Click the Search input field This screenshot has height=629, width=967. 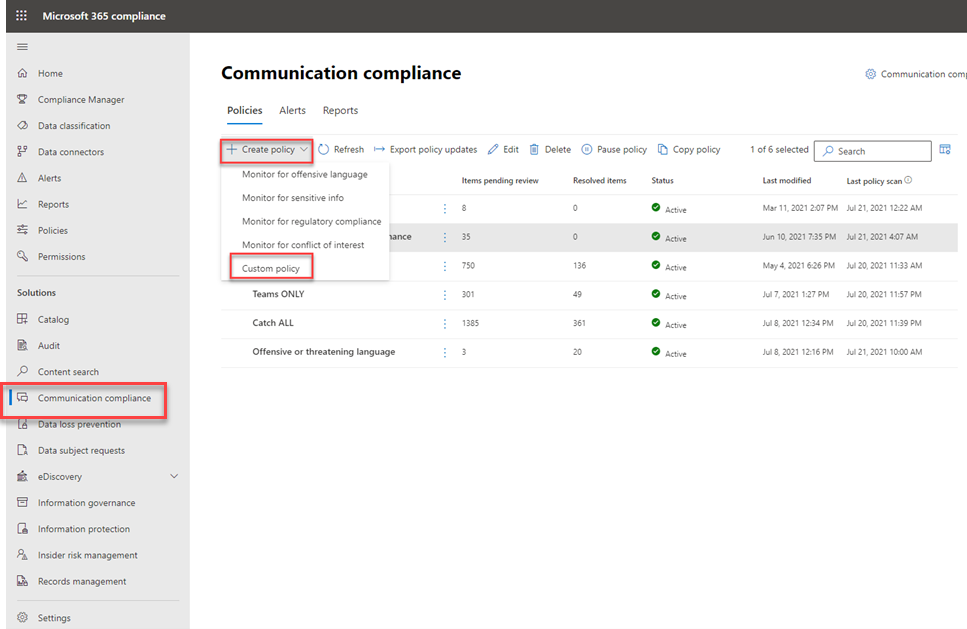click(x=873, y=151)
